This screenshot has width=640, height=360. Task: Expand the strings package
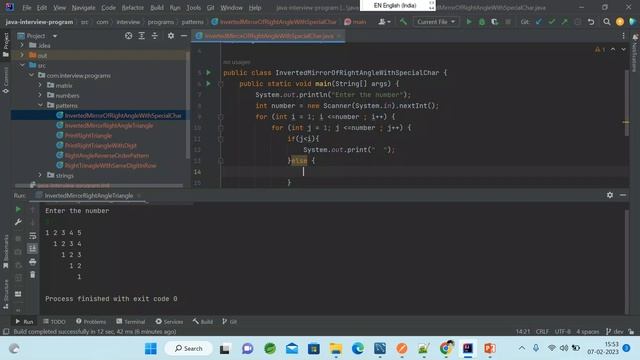click(x=40, y=175)
